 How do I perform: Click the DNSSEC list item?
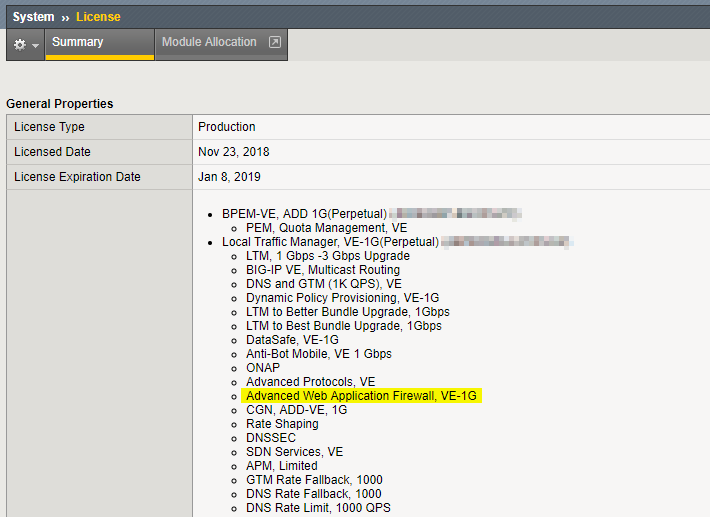click(x=271, y=438)
